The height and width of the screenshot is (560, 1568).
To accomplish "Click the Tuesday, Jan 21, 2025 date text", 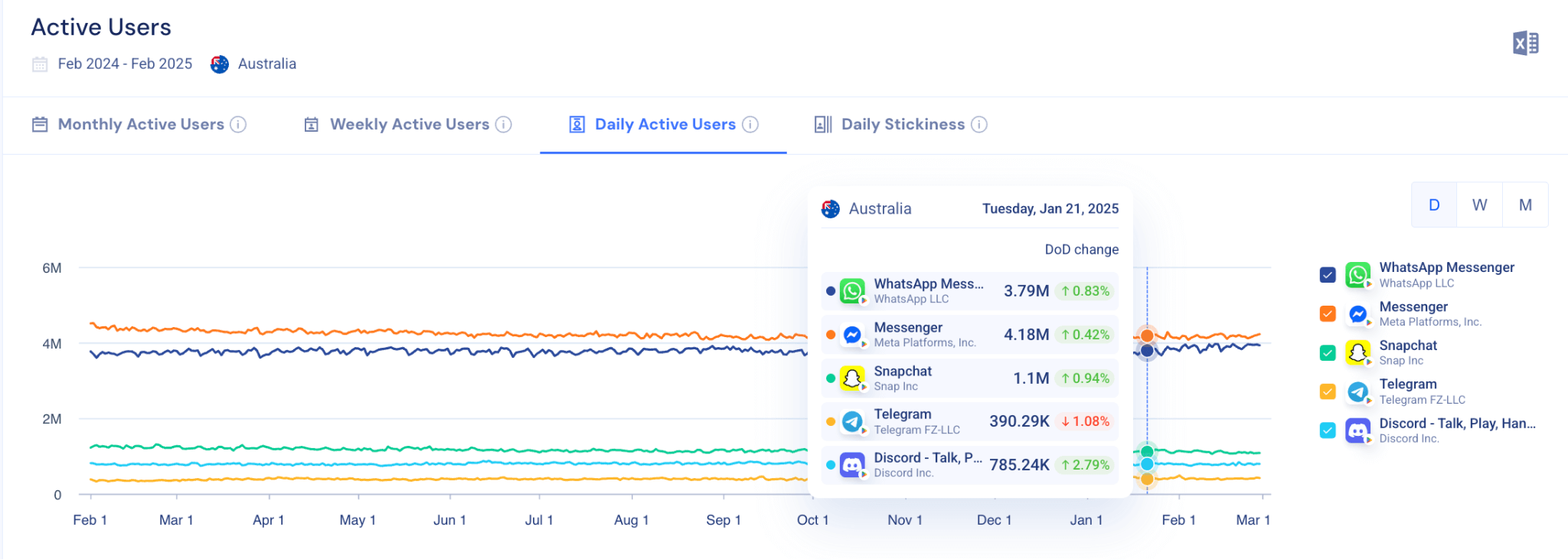I will pos(1050,208).
